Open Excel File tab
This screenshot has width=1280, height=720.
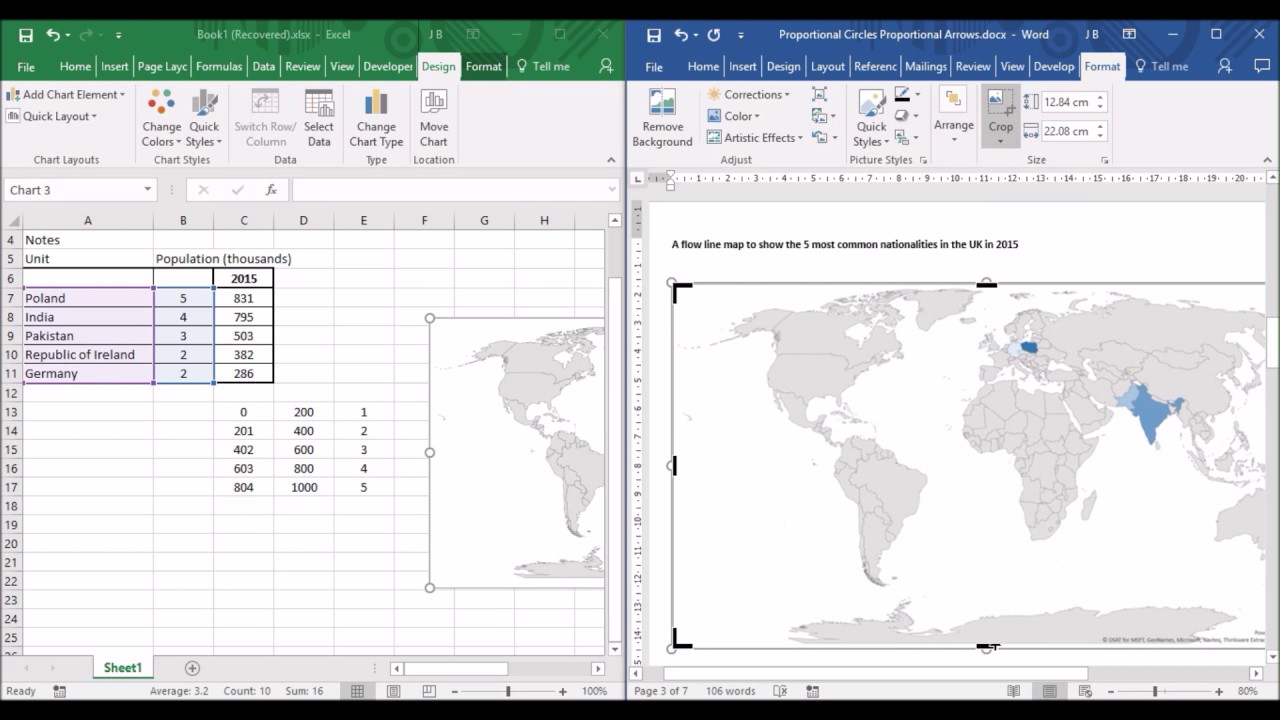pyautogui.click(x=26, y=67)
